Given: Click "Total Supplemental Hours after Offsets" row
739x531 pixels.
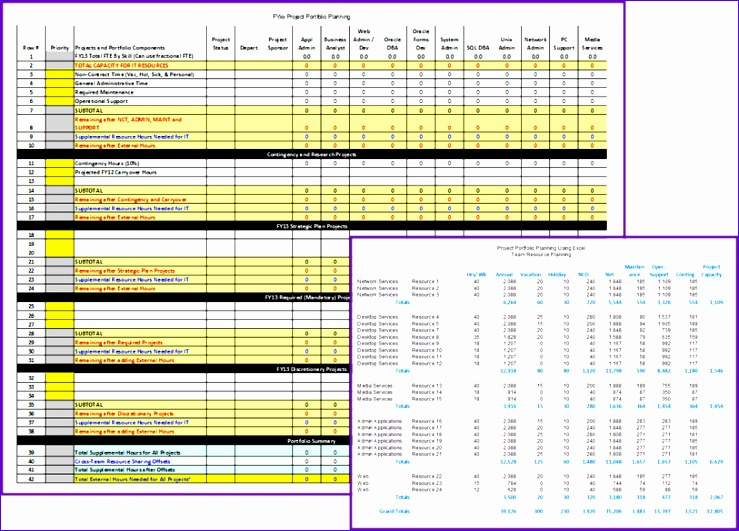Looking at the screenshot, I should (125, 470).
